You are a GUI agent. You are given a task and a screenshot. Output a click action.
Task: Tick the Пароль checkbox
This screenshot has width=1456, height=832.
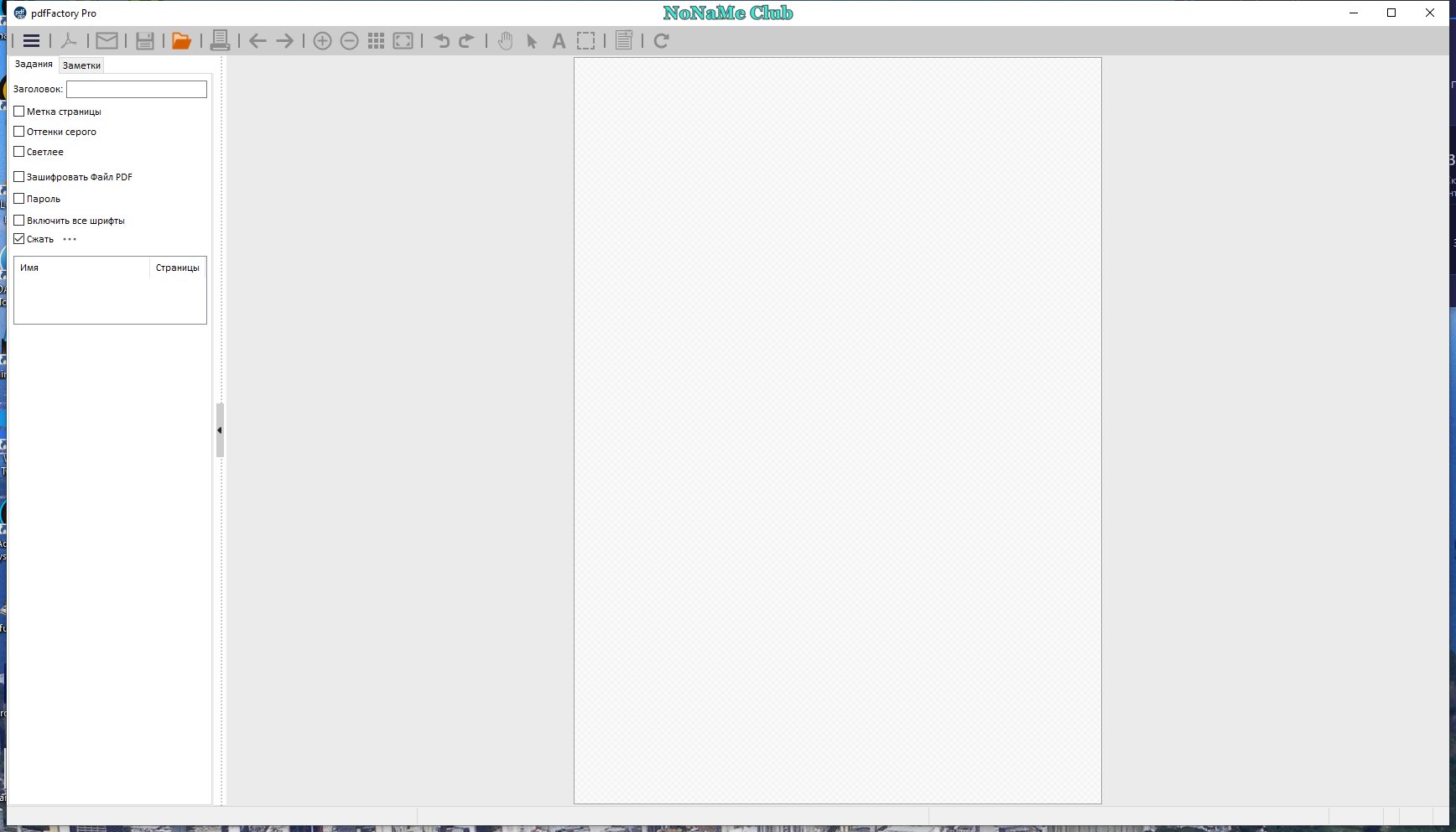click(19, 199)
